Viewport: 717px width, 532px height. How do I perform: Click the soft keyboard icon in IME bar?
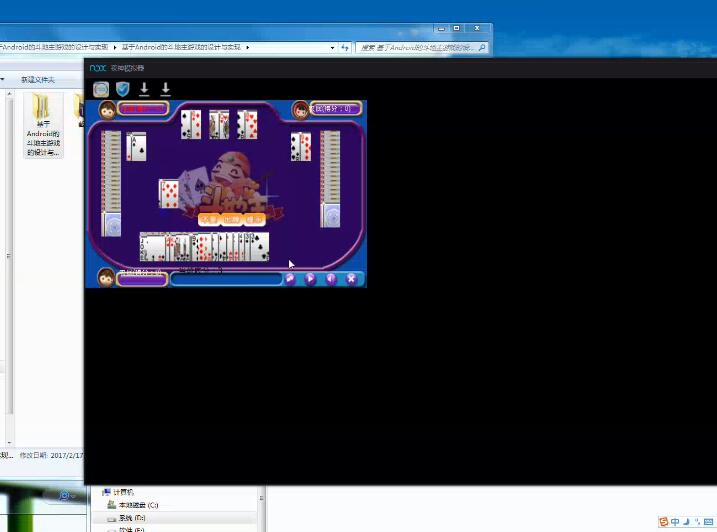click(x=709, y=521)
